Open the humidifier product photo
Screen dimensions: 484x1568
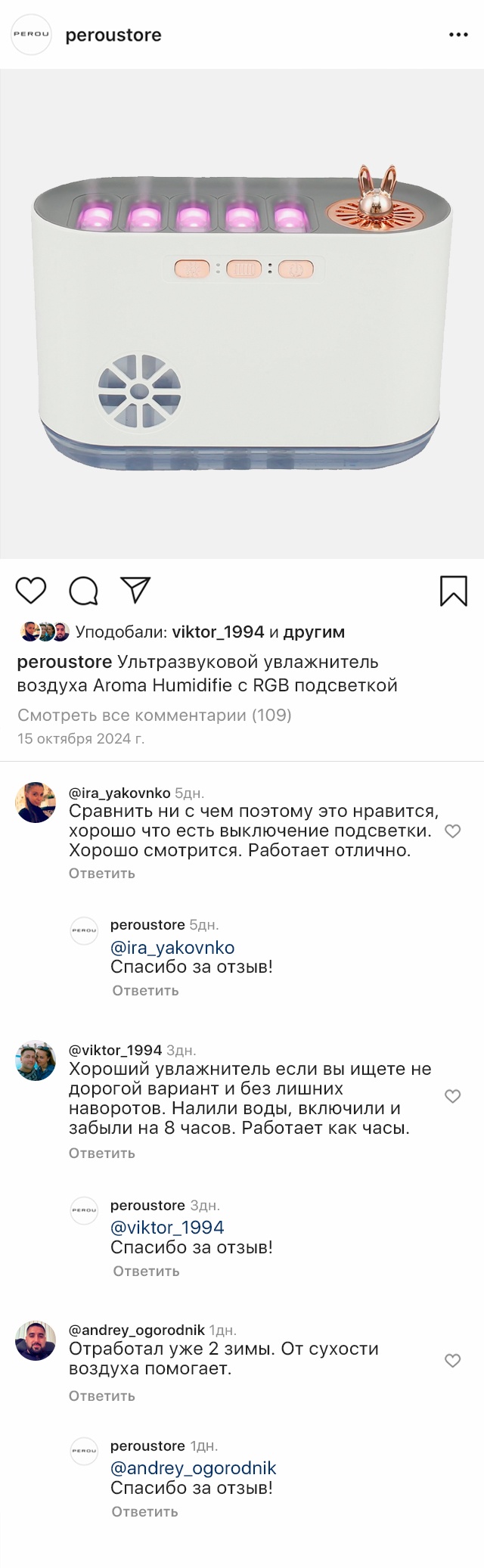pos(242,314)
